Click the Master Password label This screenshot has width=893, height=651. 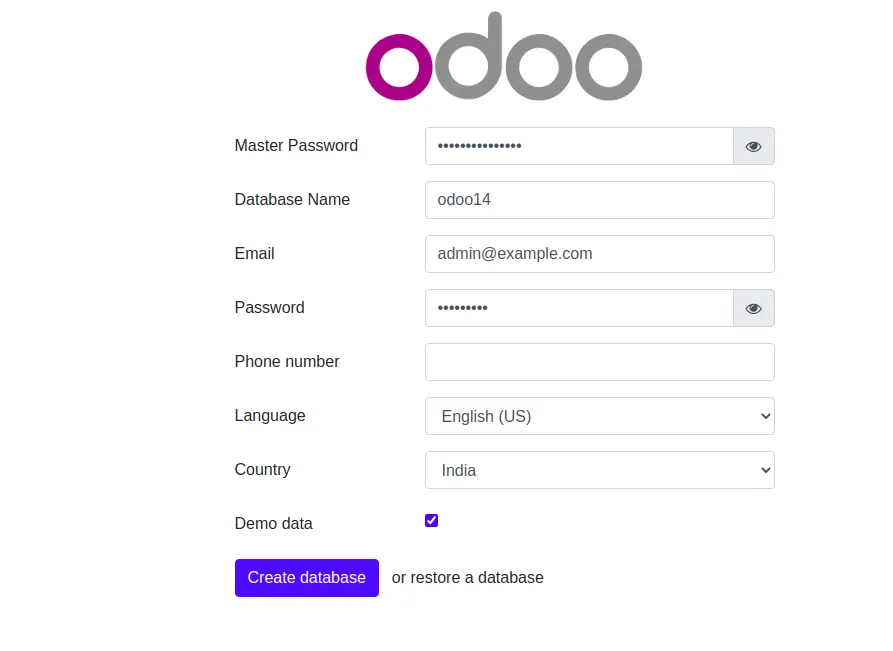pyautogui.click(x=296, y=146)
